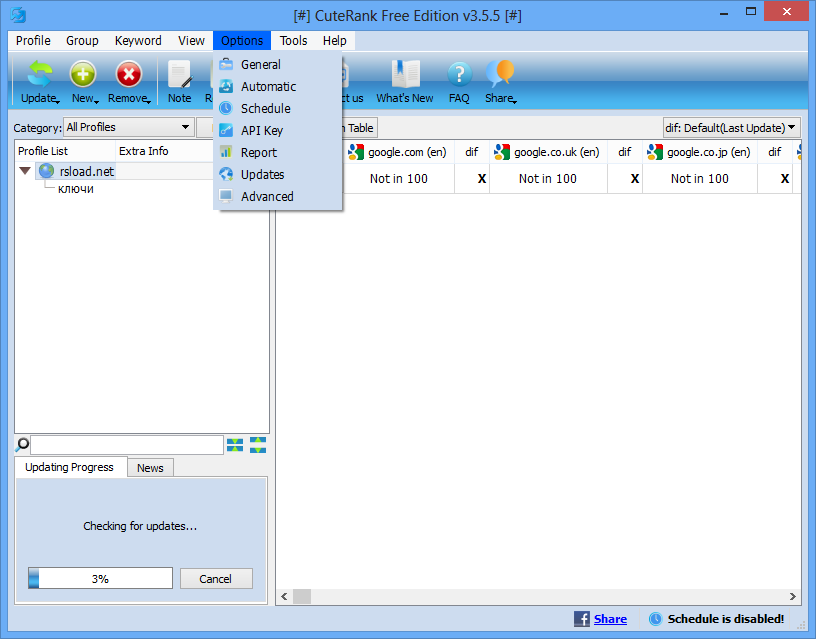Screen dimensions: 816x639
Task: Click the Advanced monitor menu icon
Action: click(226, 196)
